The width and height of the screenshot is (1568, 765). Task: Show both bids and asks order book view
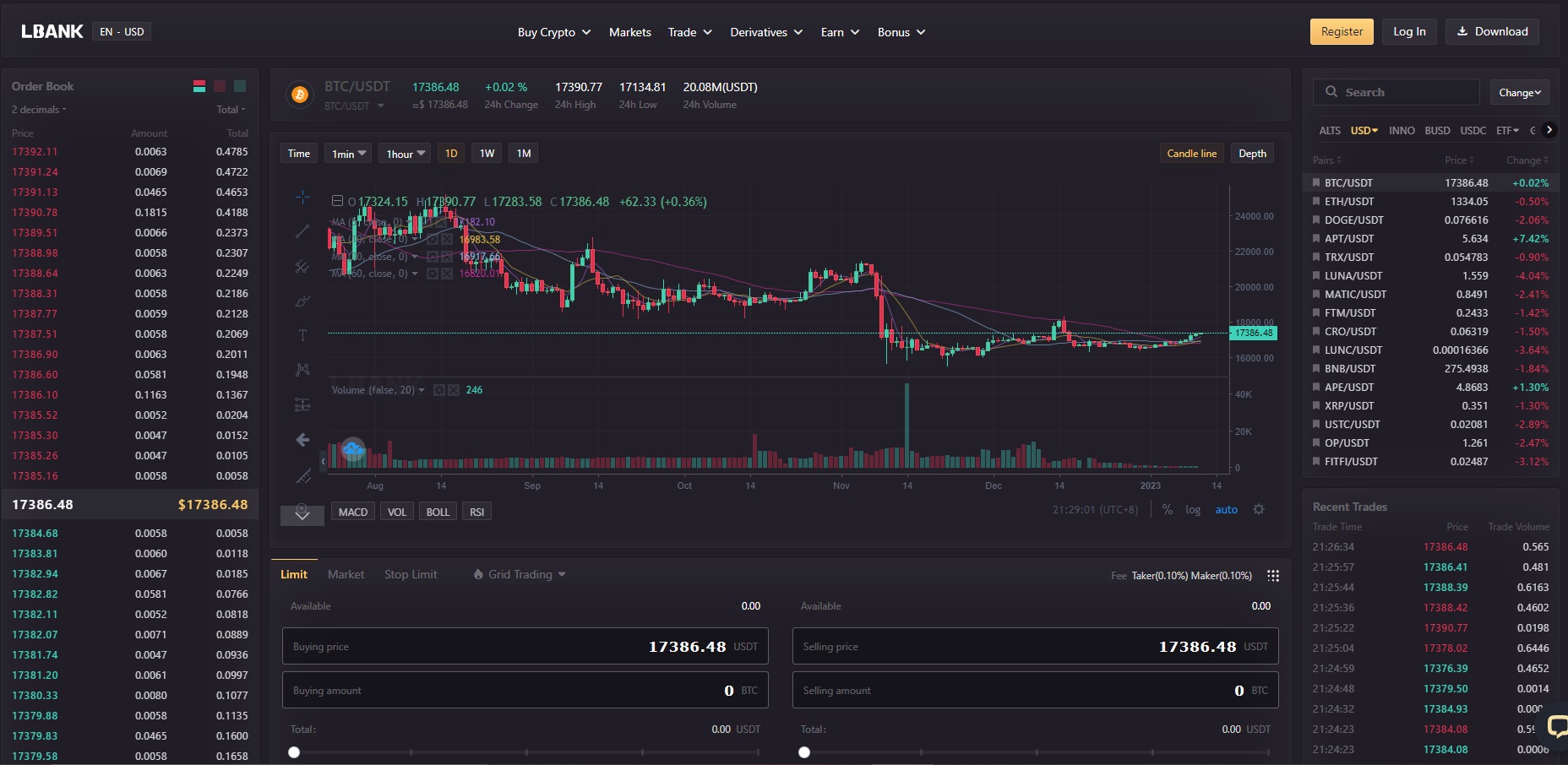coord(199,86)
